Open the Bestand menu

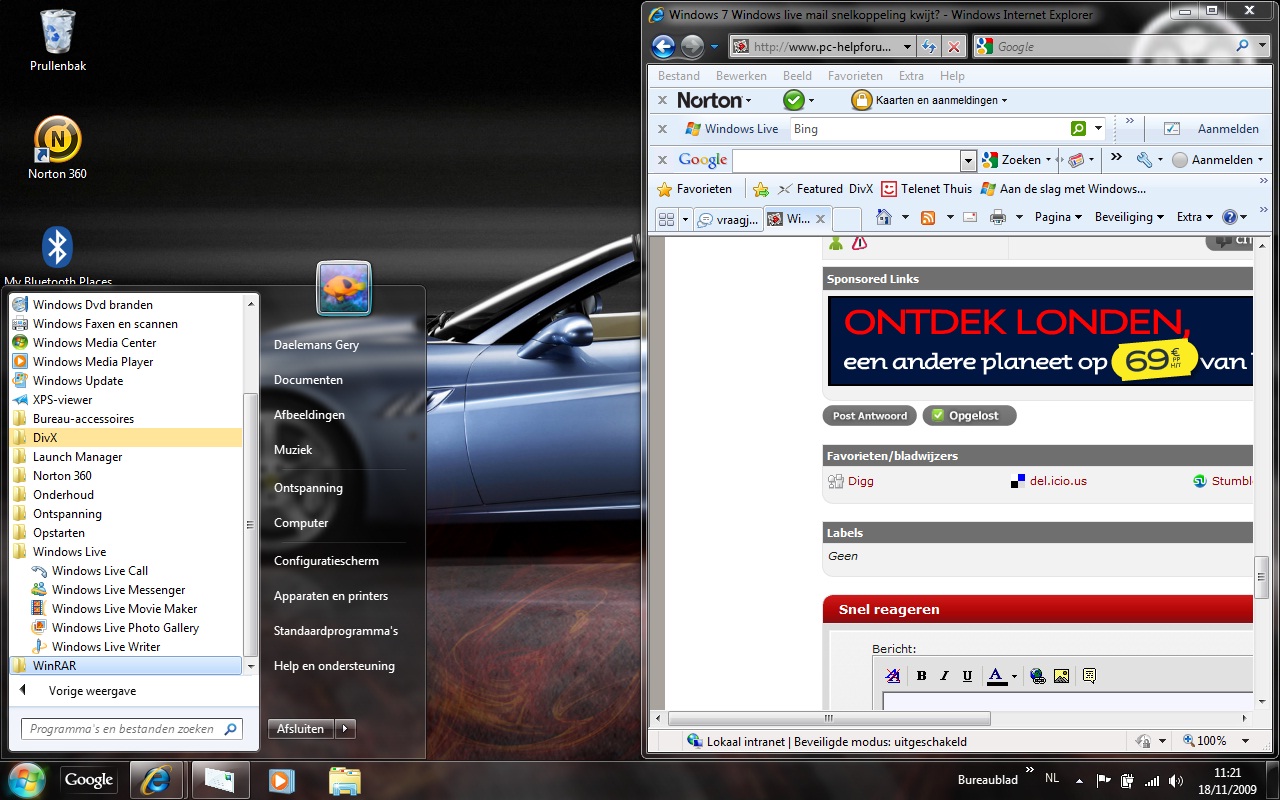pos(679,76)
